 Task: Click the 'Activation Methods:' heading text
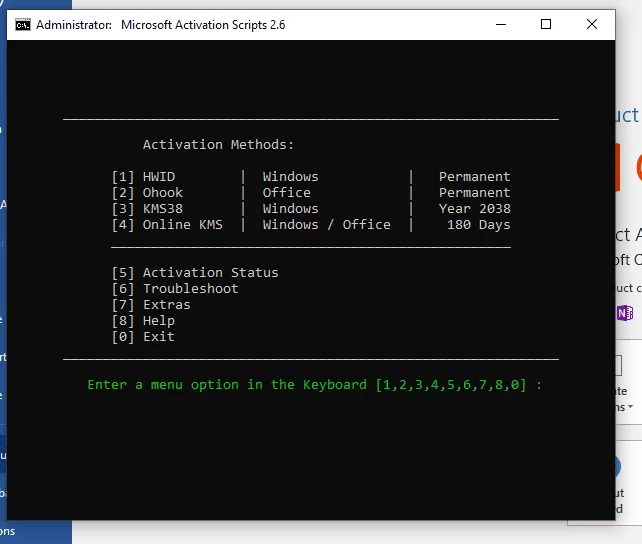(218, 144)
